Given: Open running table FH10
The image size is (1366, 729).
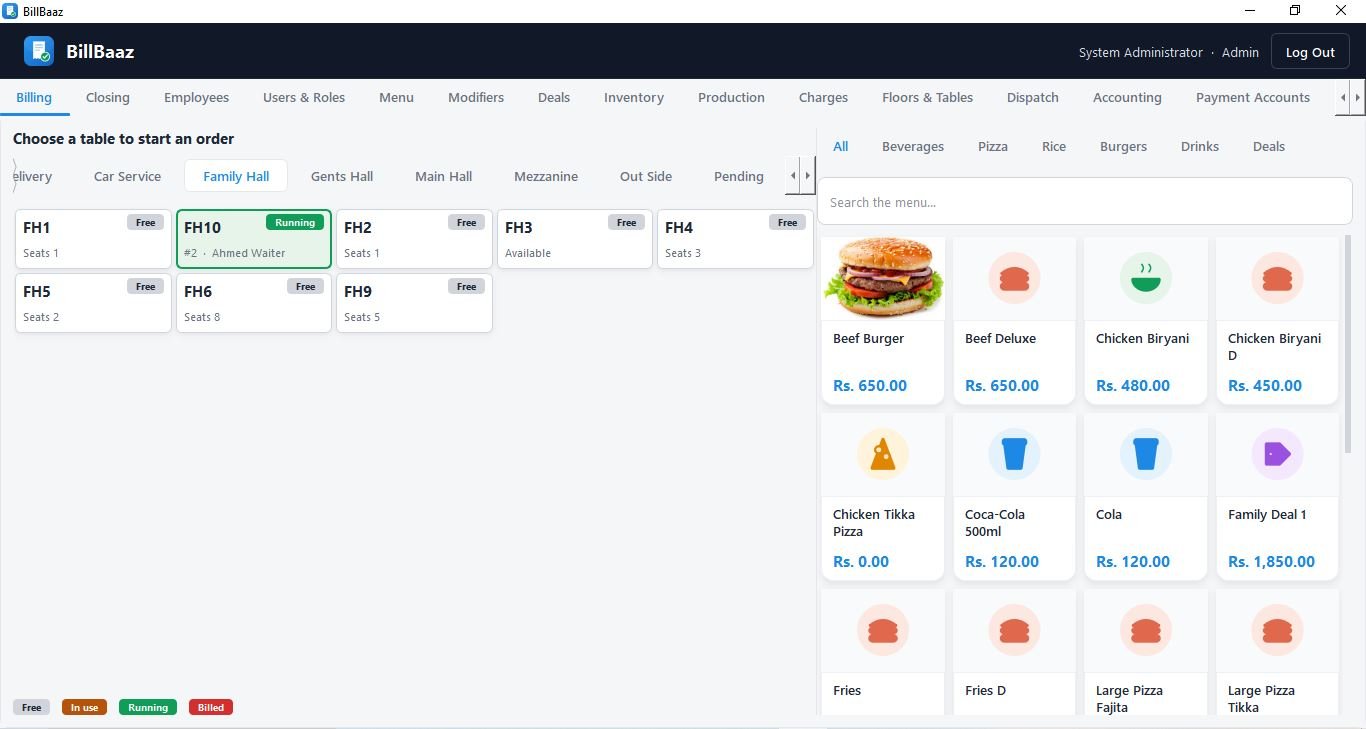Looking at the screenshot, I should pos(254,239).
